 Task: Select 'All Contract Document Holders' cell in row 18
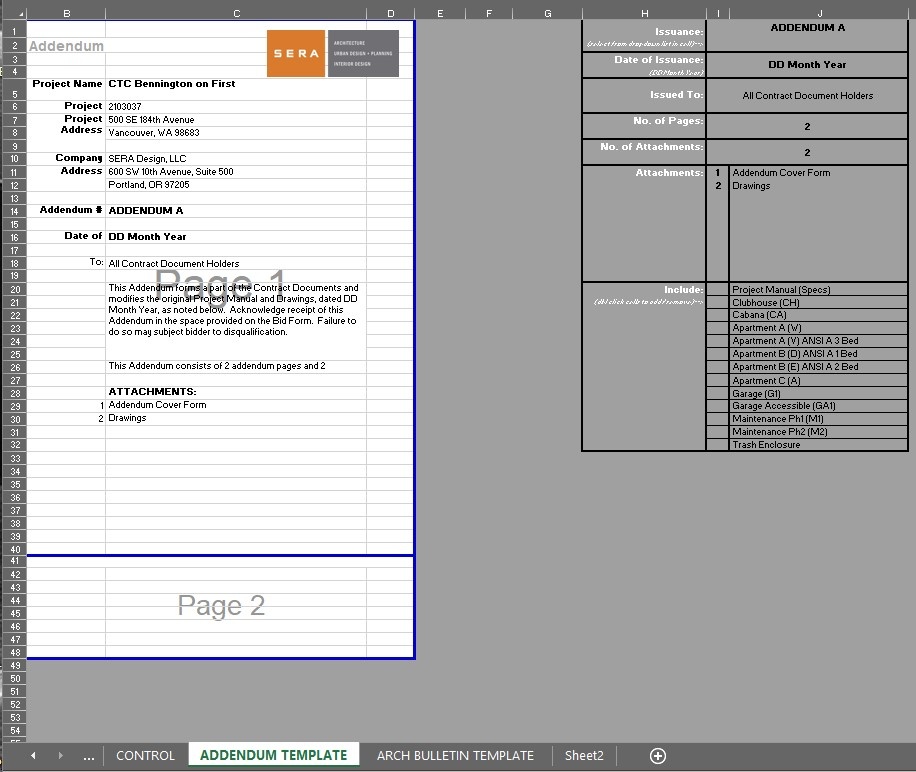(x=236, y=263)
